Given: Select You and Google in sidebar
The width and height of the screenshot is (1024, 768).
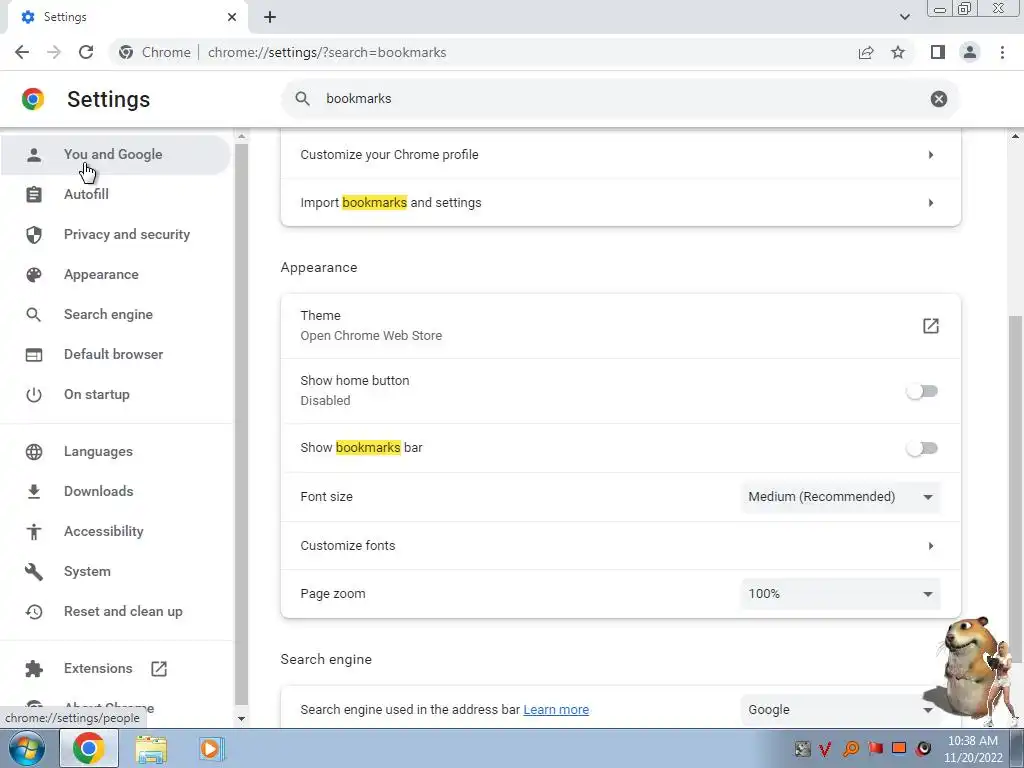Looking at the screenshot, I should tap(115, 155).
